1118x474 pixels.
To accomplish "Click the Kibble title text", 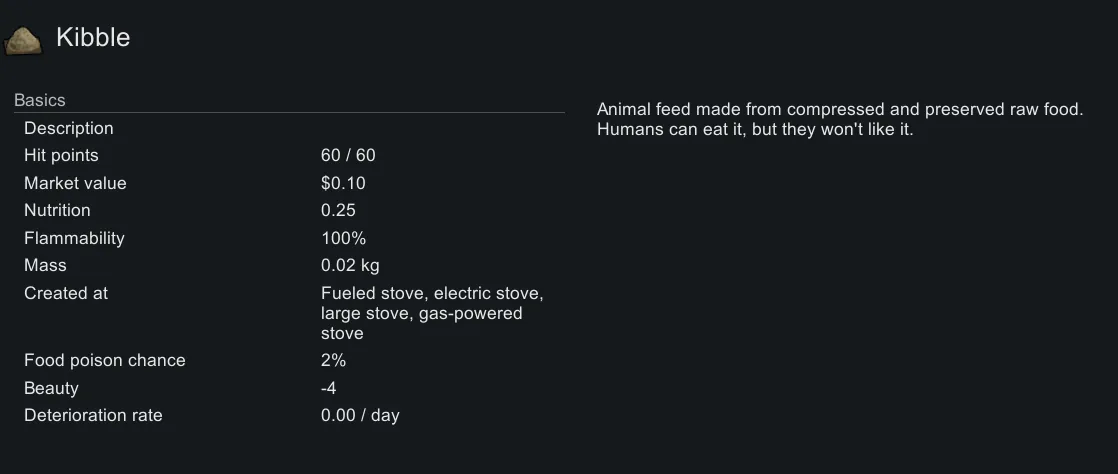I will [93, 38].
